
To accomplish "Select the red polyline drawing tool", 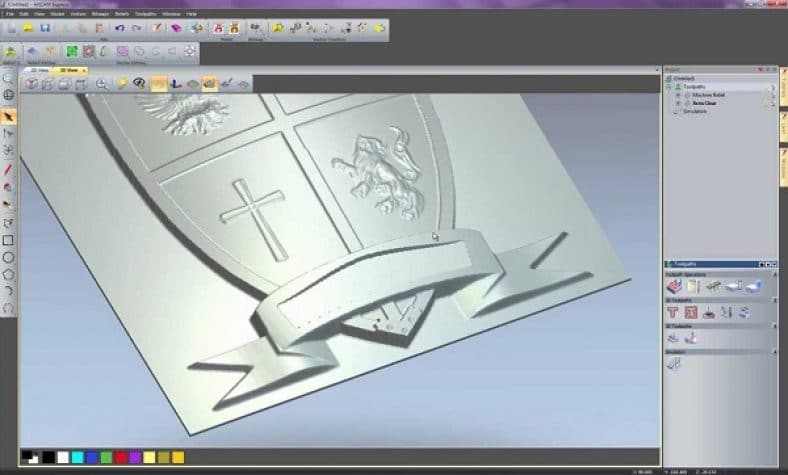I will click(x=8, y=170).
